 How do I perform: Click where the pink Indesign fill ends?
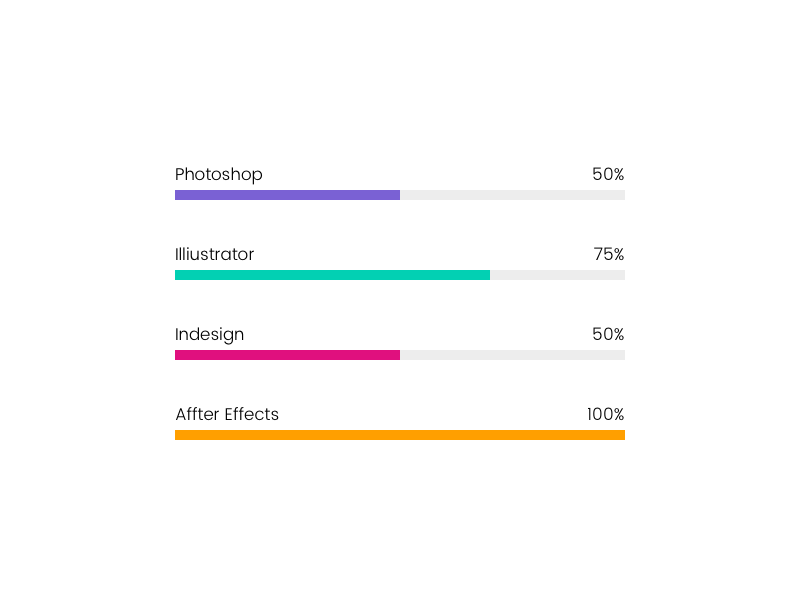click(x=398, y=355)
